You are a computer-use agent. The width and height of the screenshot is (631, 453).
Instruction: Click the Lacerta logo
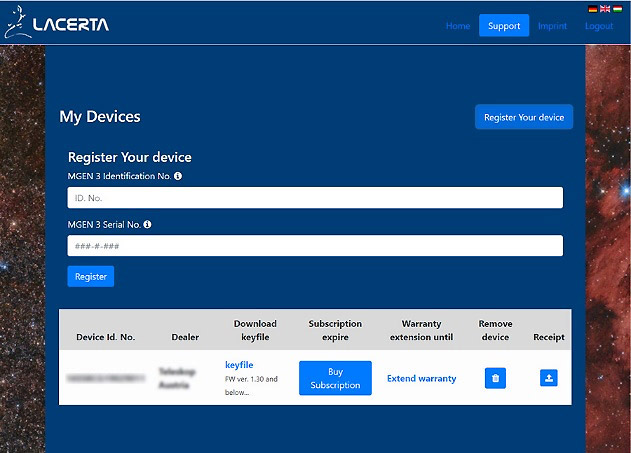pyautogui.click(x=56, y=23)
